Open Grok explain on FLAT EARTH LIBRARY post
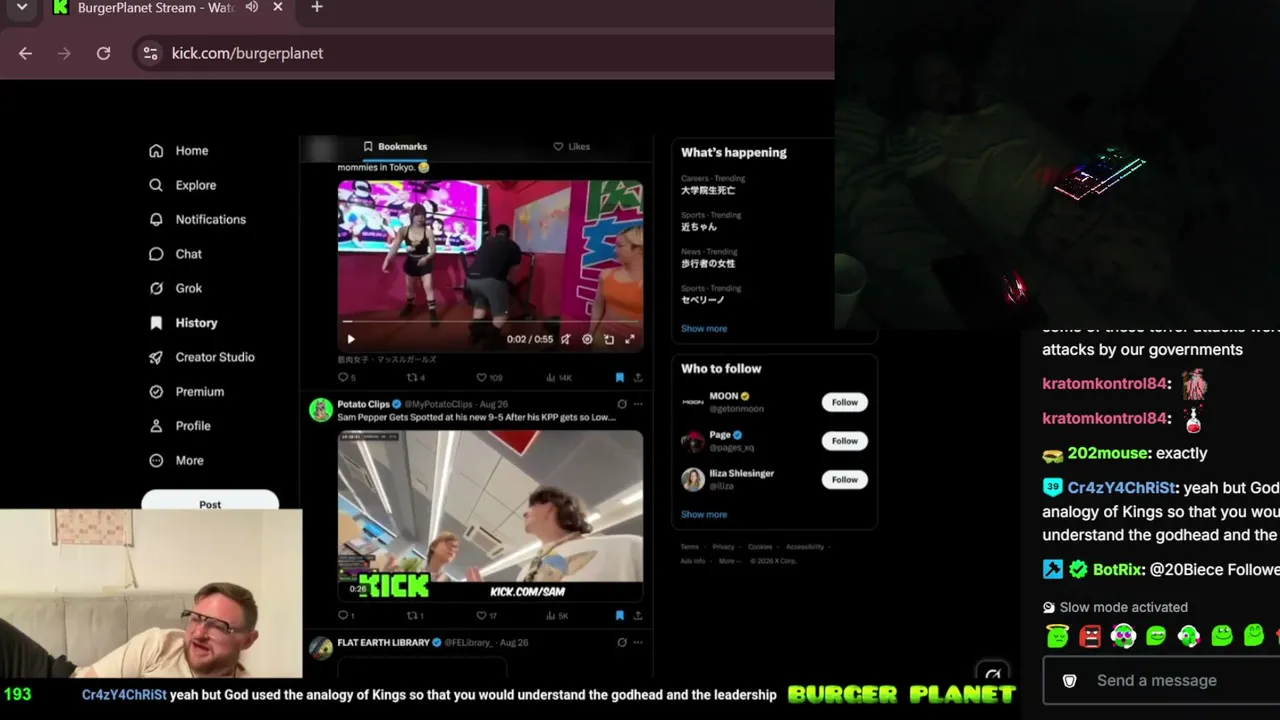Screen dimensions: 1280x720 pos(622,642)
